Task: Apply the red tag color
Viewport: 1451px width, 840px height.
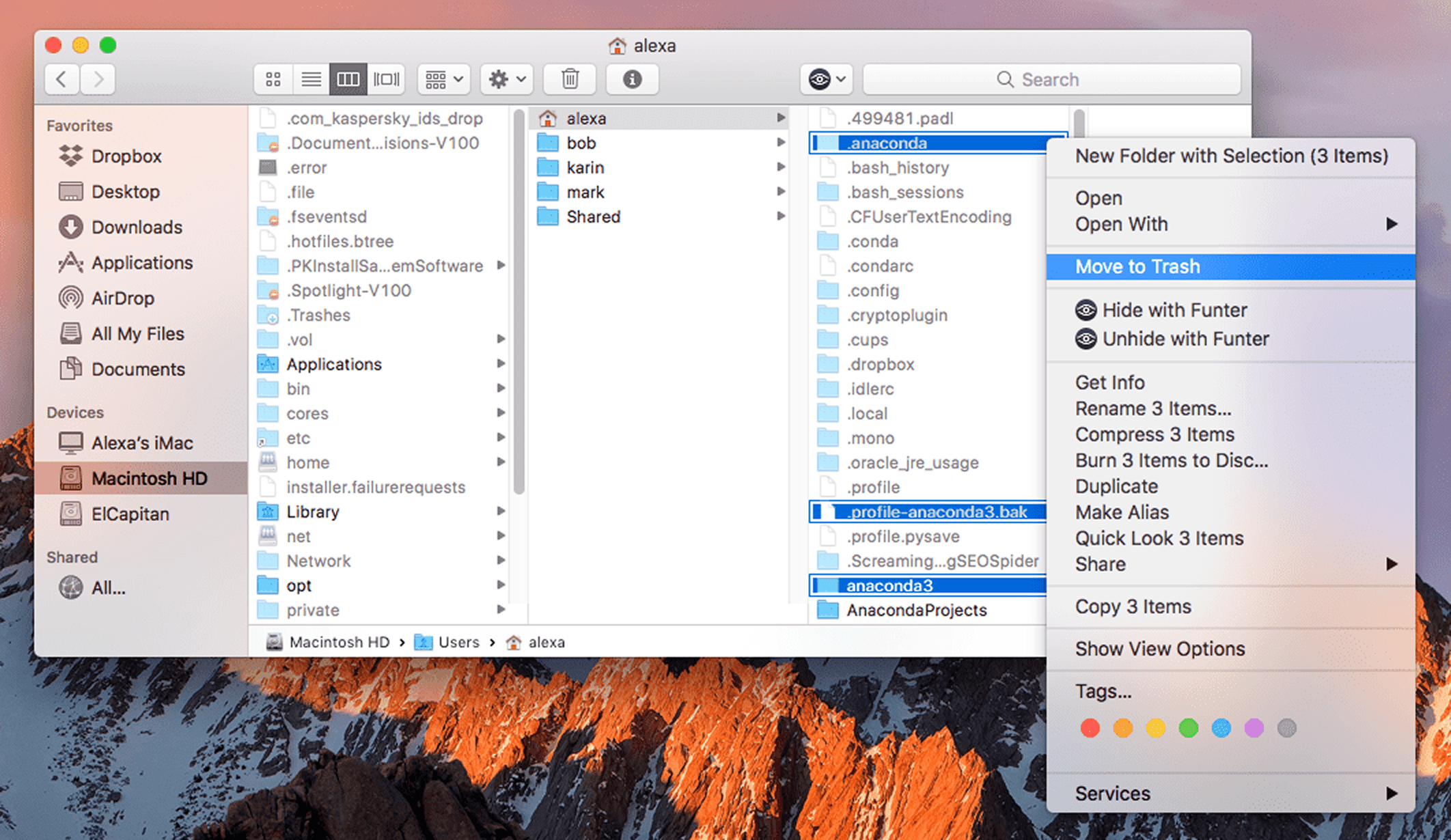Action: pos(1090,728)
